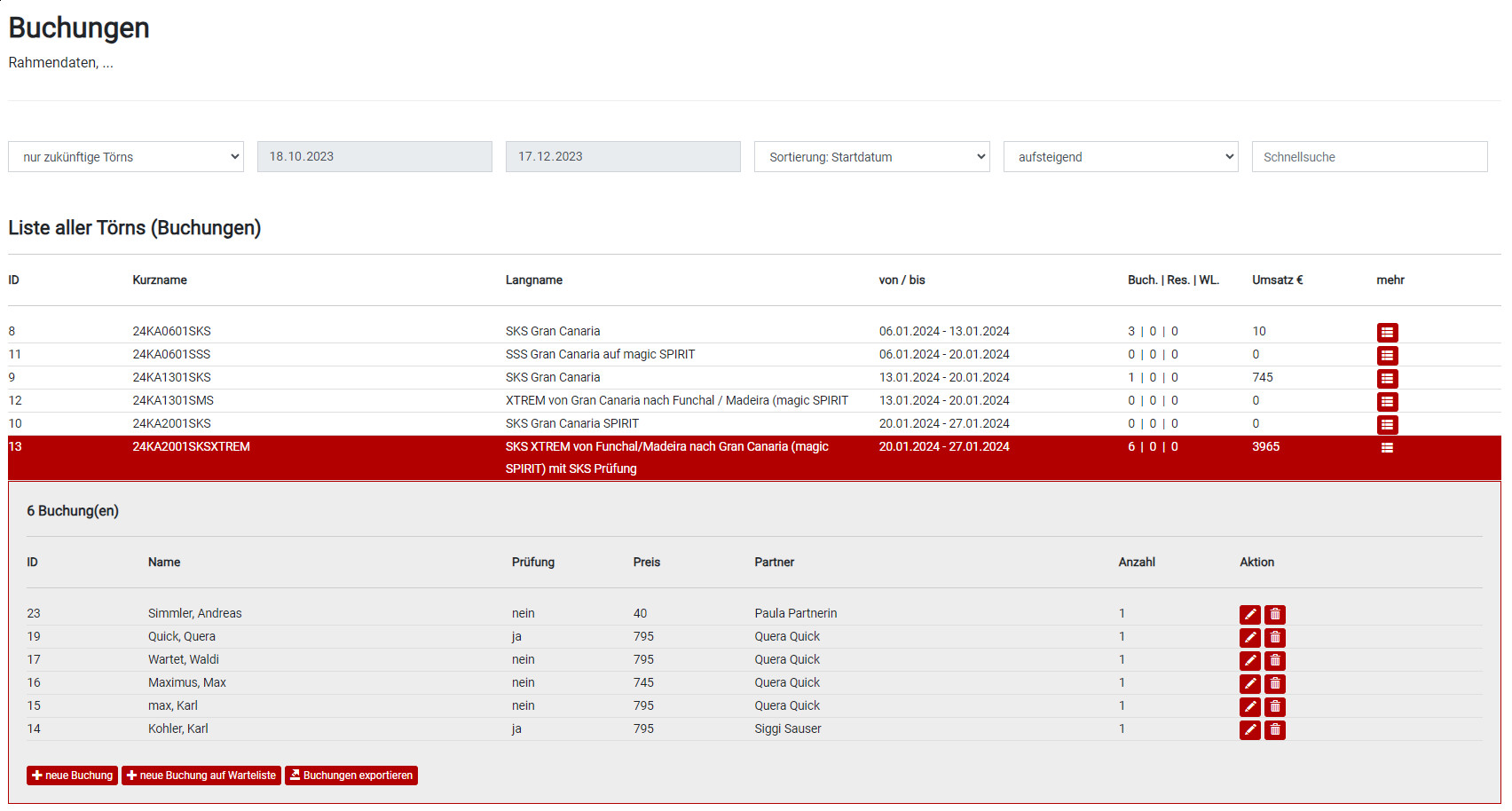Screen dimensions: 1512x811
Task: Export bookings via 'Buchungen exportieren'
Action: (x=351, y=776)
